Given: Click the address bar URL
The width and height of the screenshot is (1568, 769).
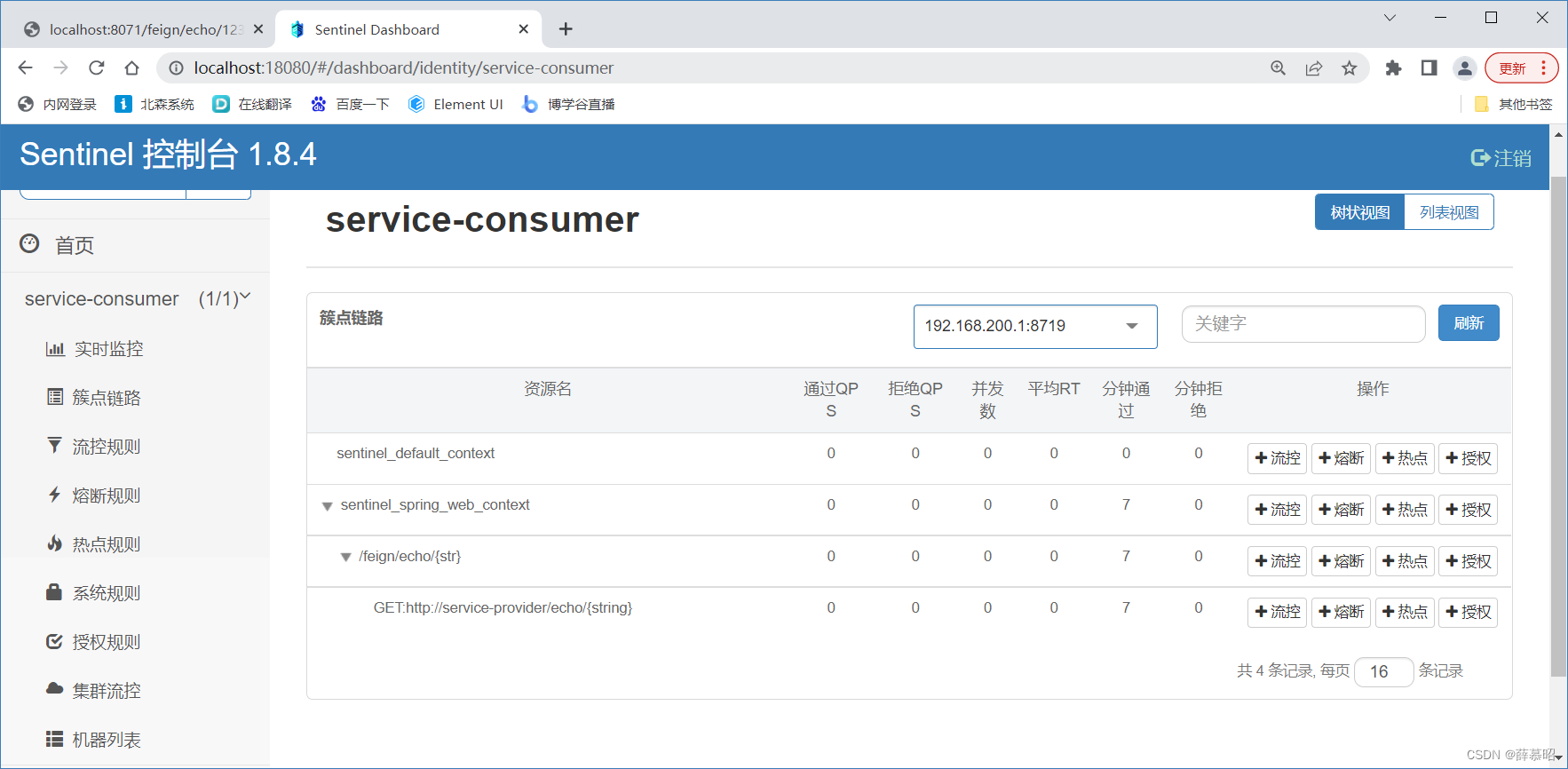Looking at the screenshot, I should [x=404, y=67].
